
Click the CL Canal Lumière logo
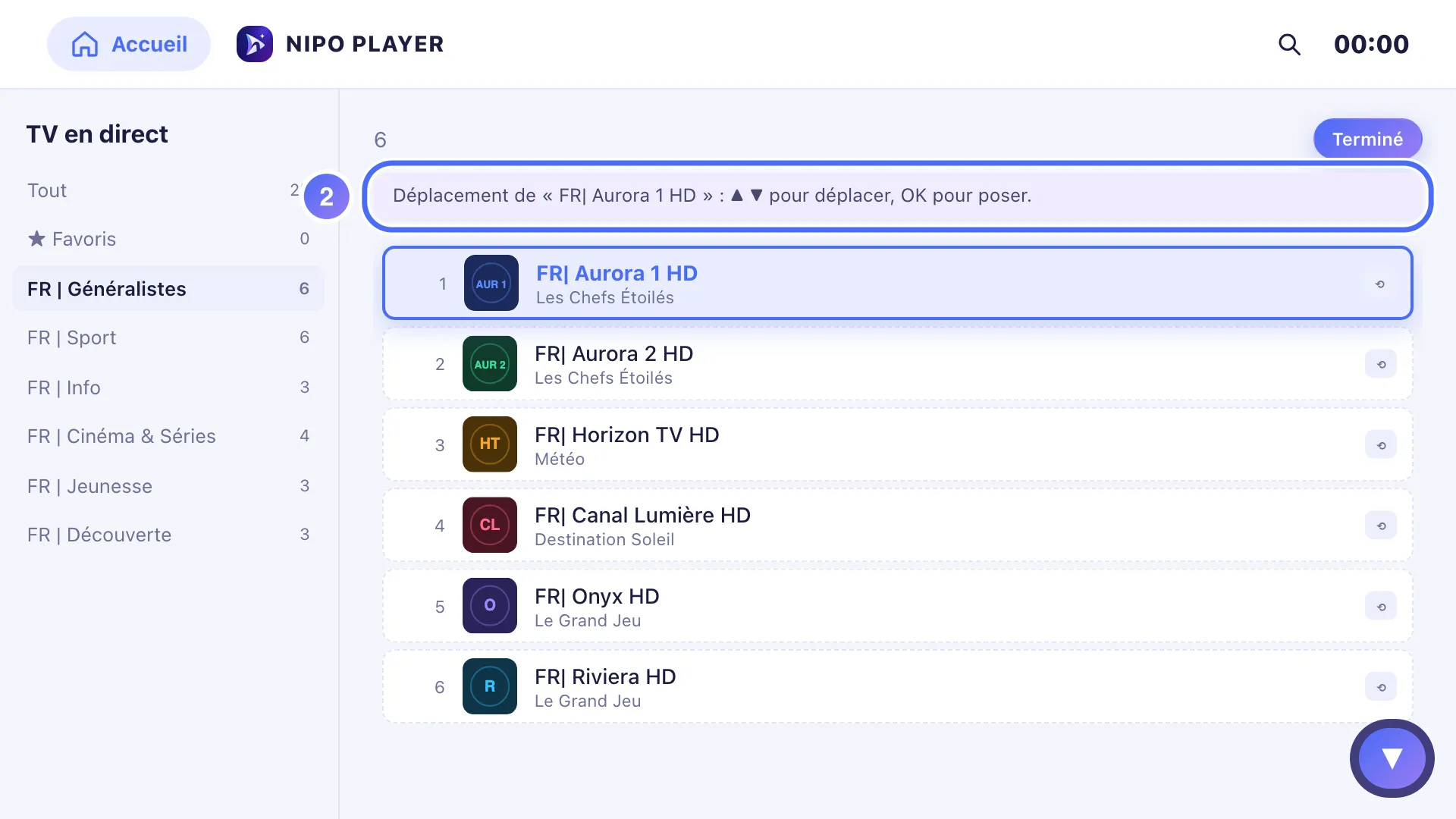point(489,525)
